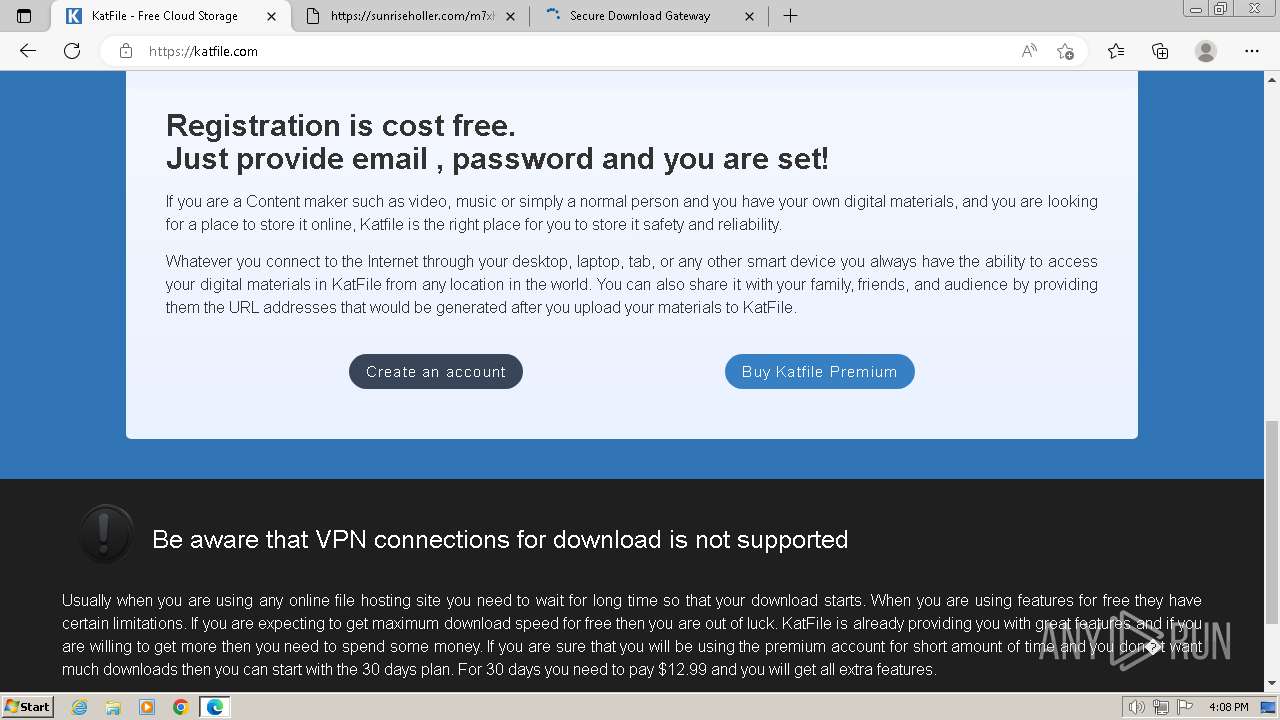Screen dimensions: 1280x720
Task: Open the Read Aloud icon in address bar
Action: (x=1028, y=51)
